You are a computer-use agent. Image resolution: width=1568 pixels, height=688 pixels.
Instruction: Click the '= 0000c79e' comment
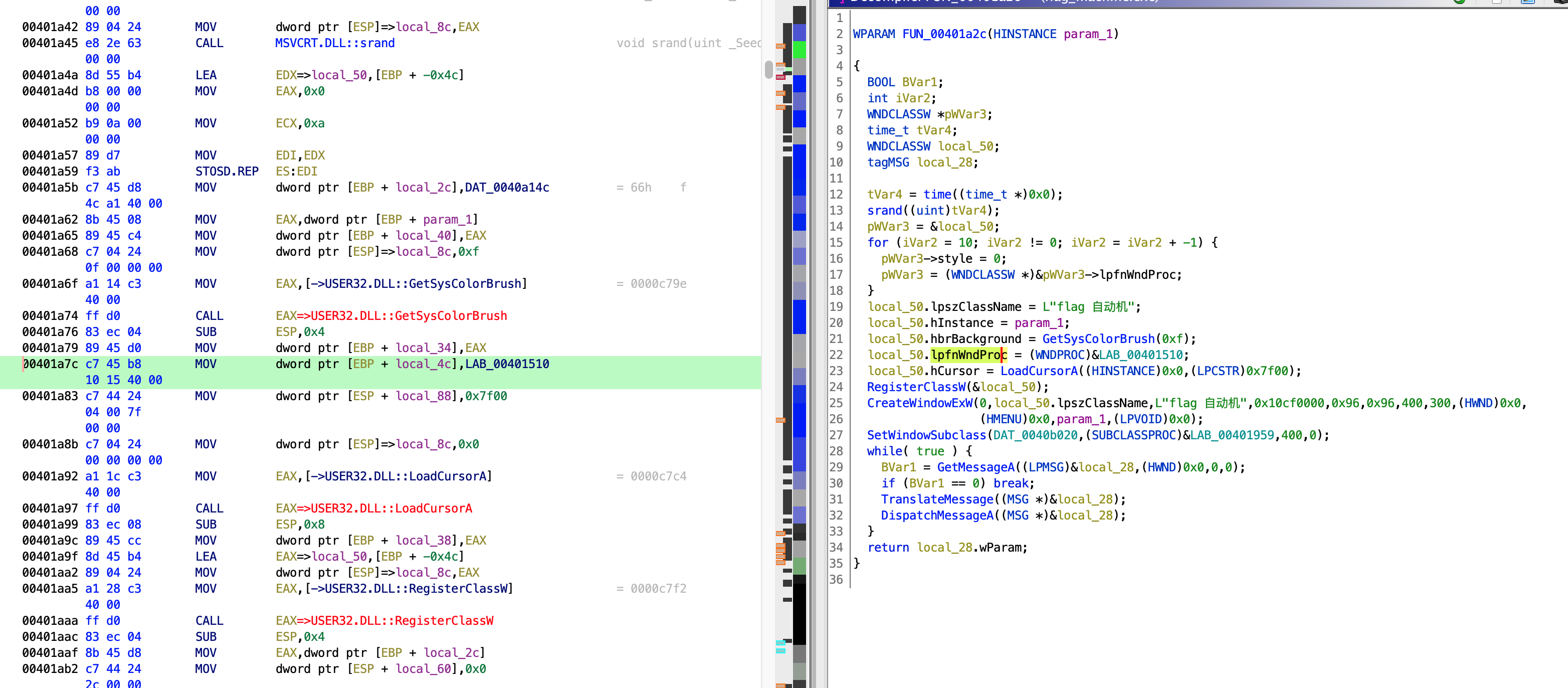click(651, 284)
